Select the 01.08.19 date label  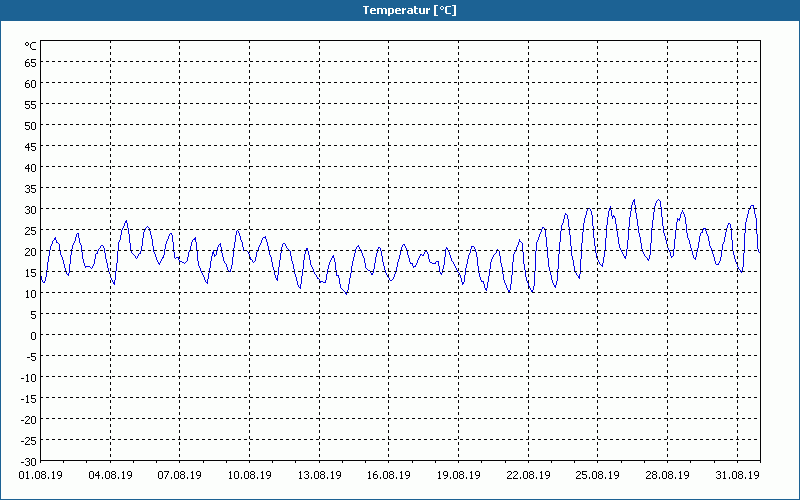point(41,475)
